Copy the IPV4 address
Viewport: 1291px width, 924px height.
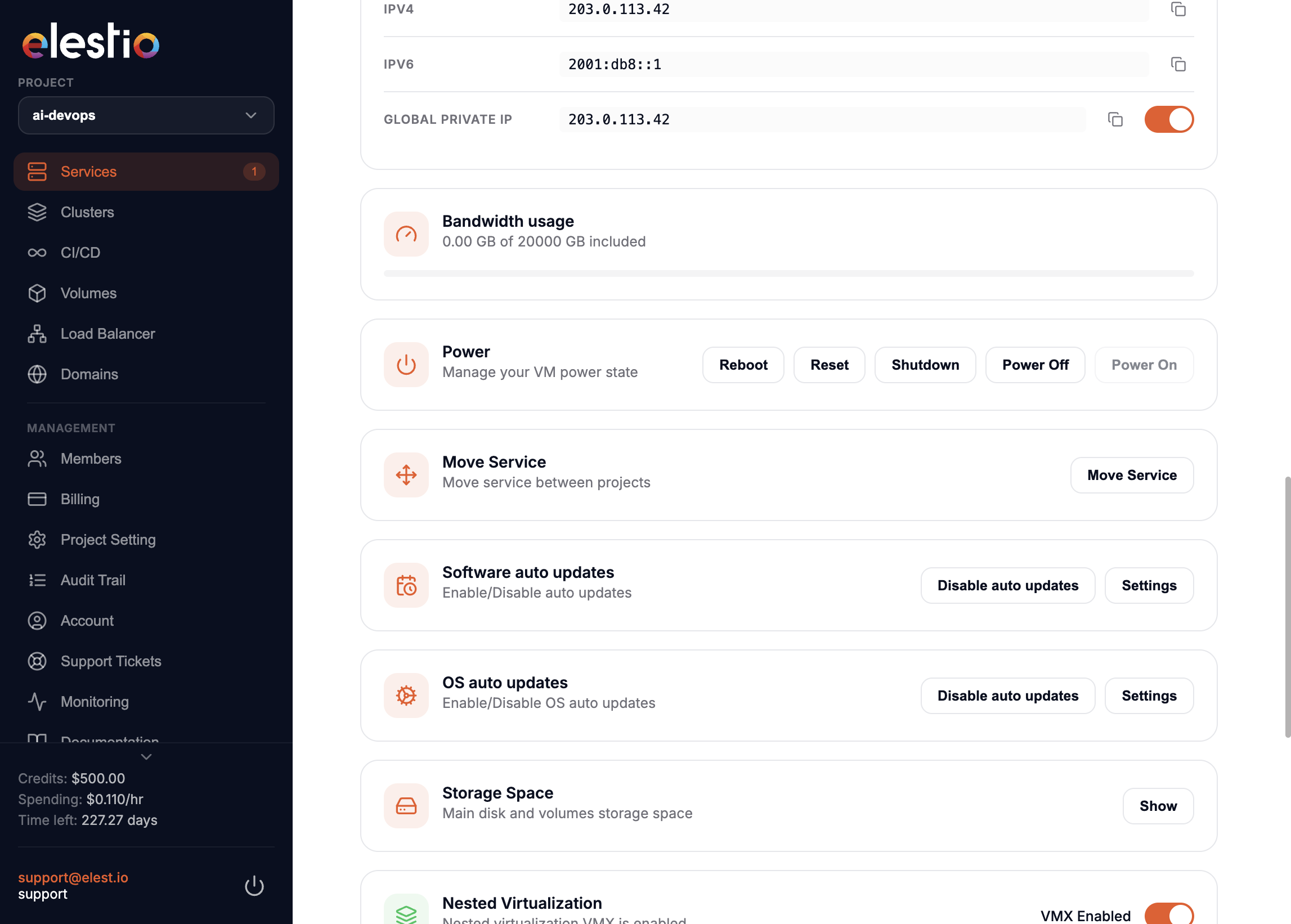click(1178, 9)
